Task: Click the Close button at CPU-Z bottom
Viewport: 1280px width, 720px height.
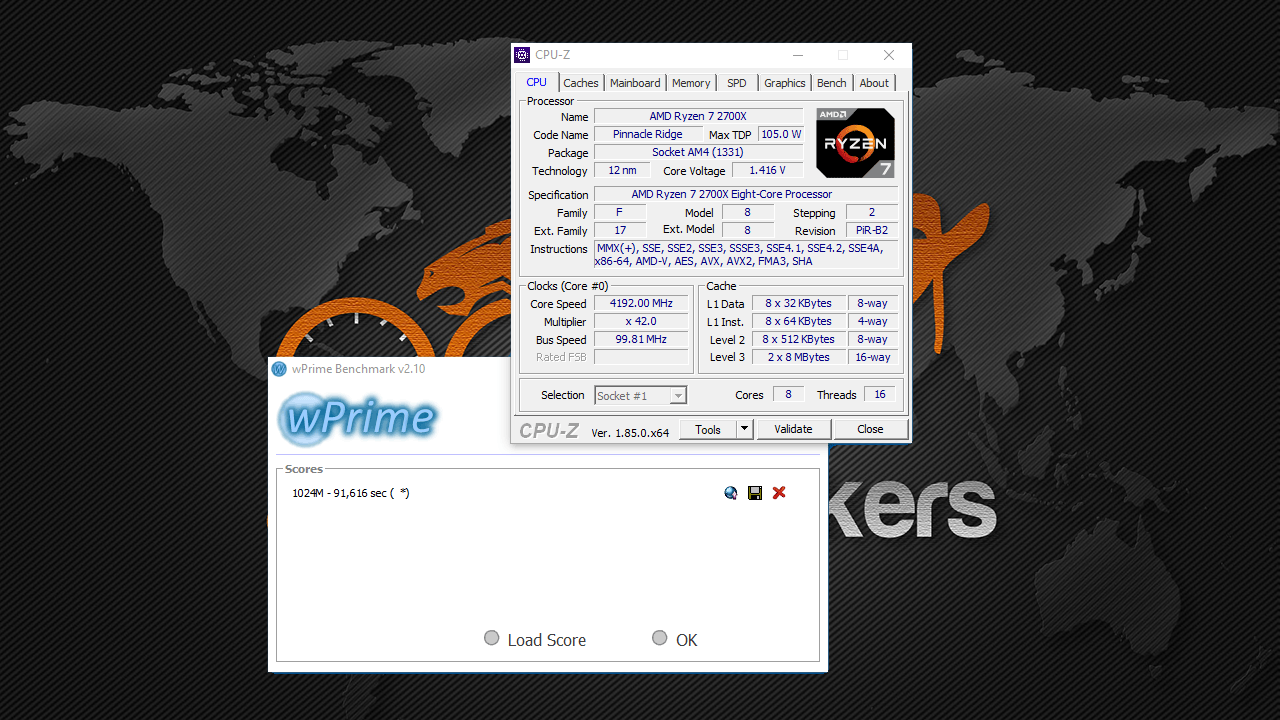Action: (x=870, y=429)
